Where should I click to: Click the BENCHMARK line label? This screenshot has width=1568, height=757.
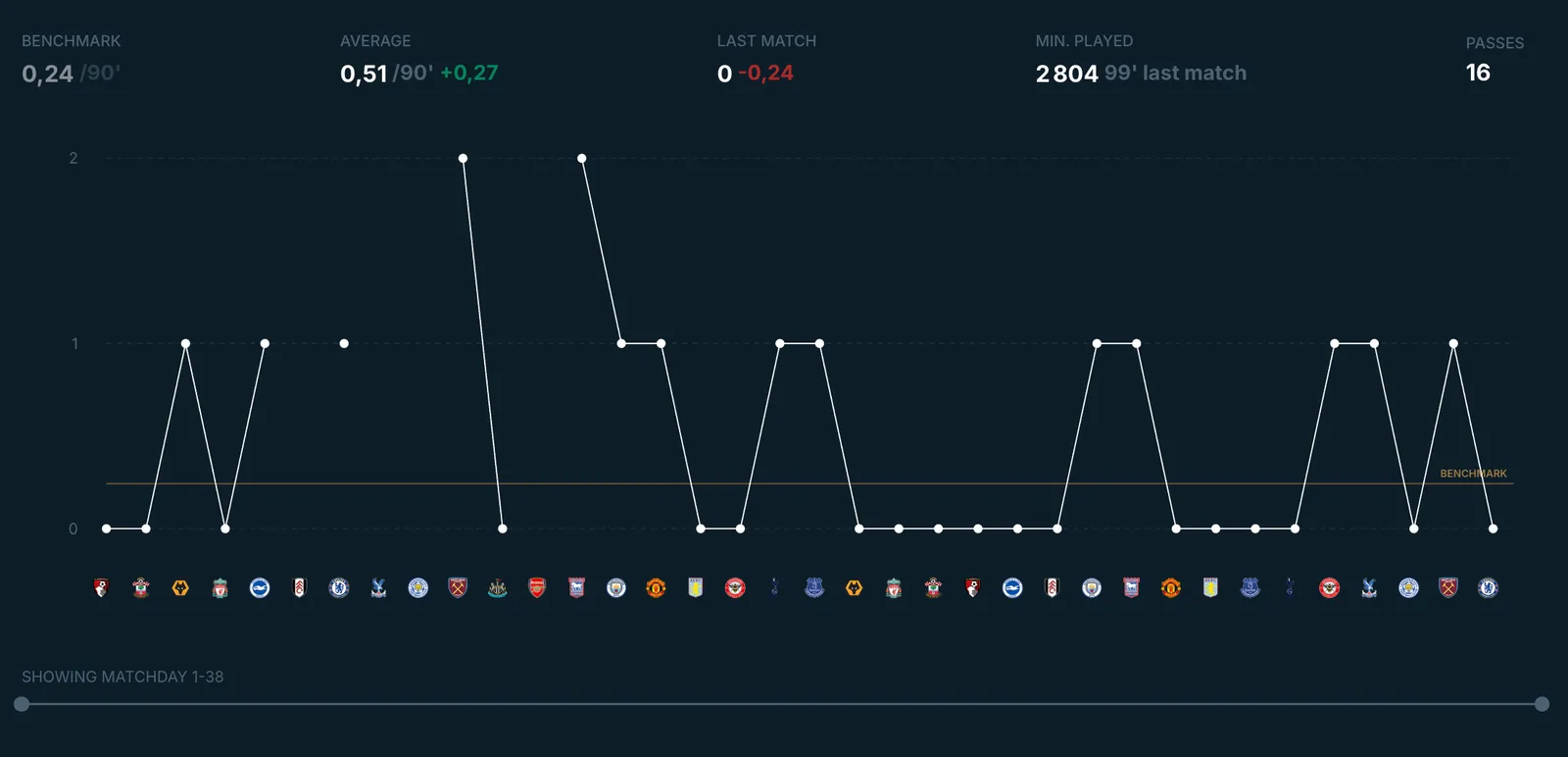pyautogui.click(x=1473, y=474)
